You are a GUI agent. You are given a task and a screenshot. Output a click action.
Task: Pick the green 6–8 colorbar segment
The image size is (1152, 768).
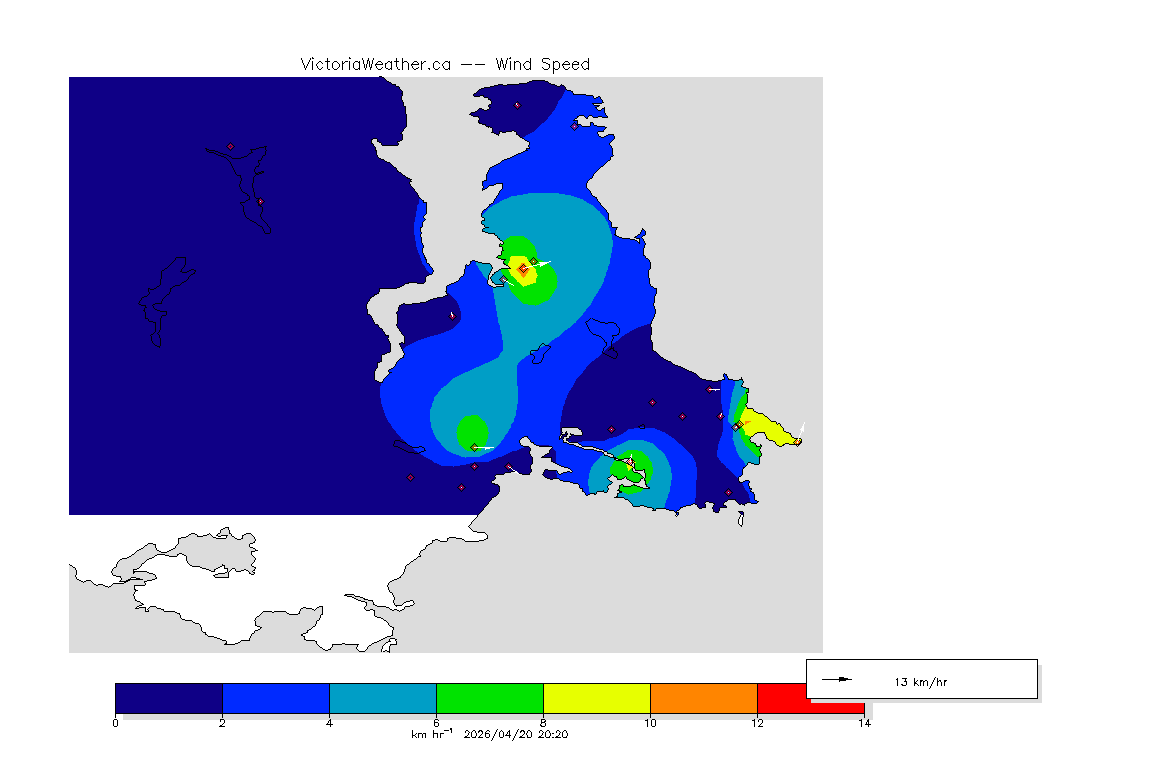pyautogui.click(x=489, y=698)
